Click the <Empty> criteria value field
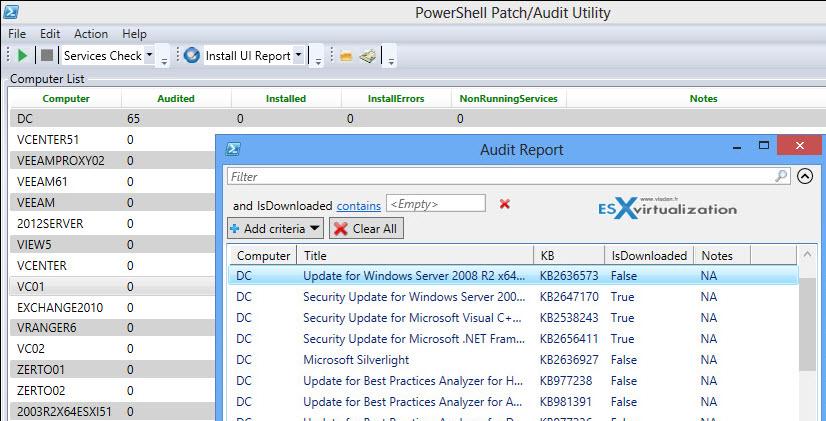The image size is (826, 421). coord(436,203)
